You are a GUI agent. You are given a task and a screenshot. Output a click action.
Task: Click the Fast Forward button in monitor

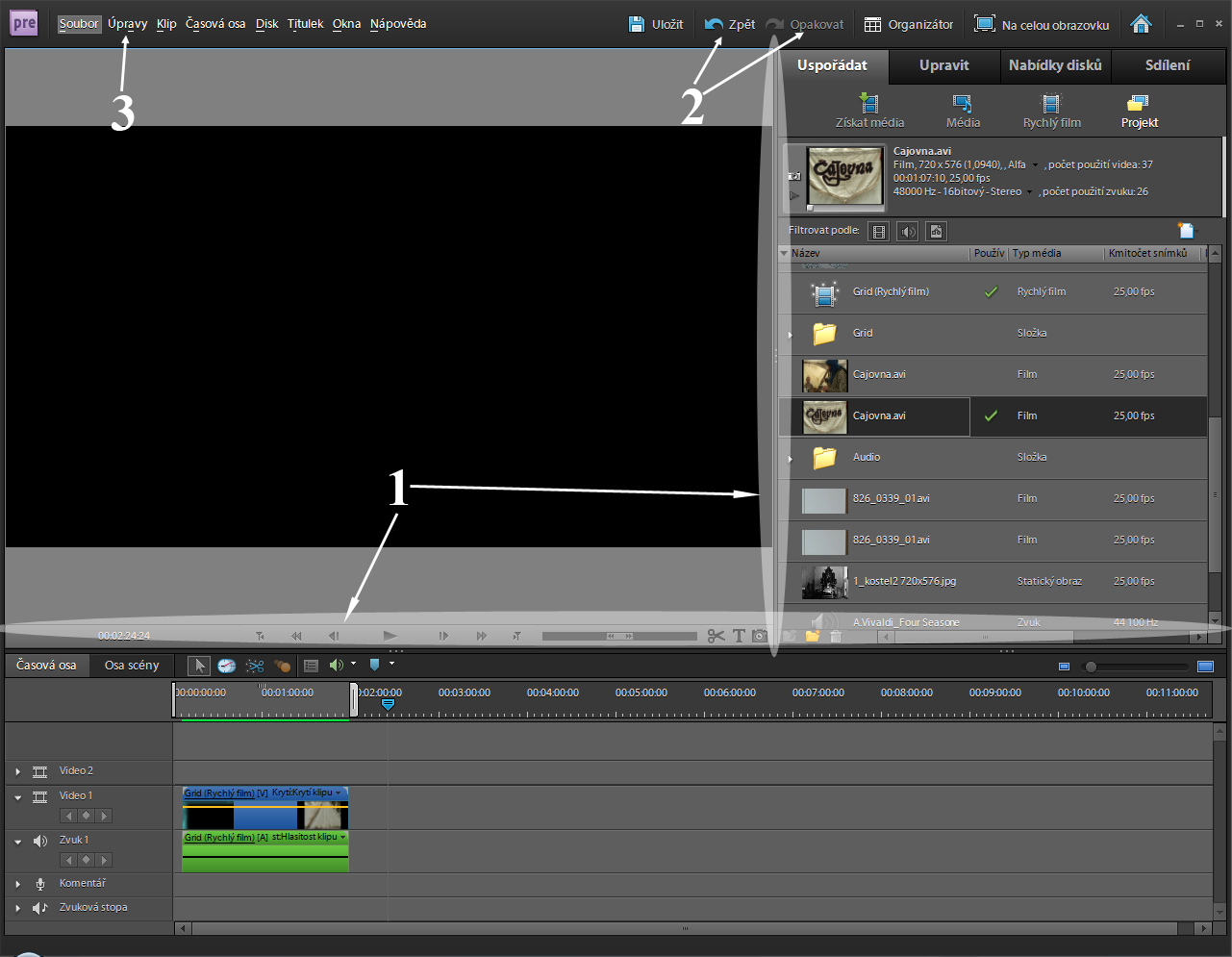point(481,636)
